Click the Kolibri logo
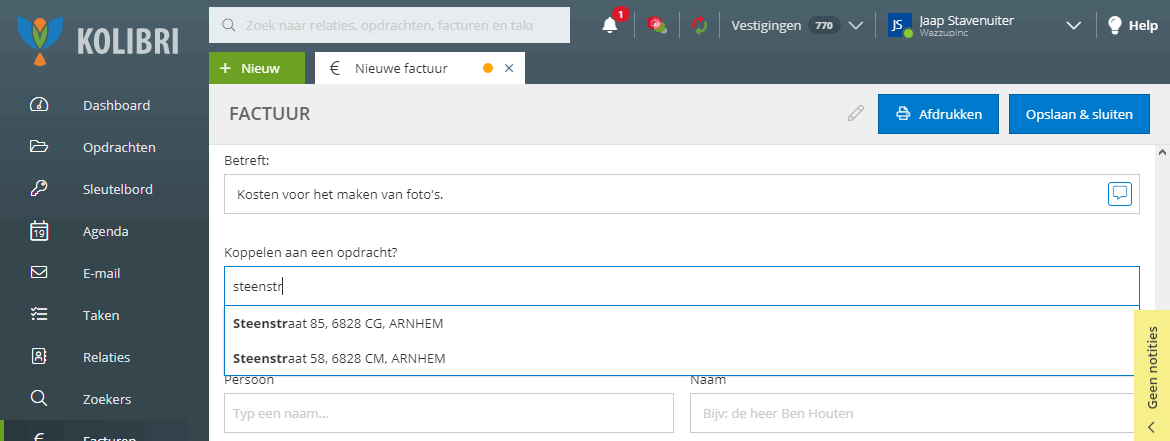The height and width of the screenshot is (441, 1170). point(97,40)
